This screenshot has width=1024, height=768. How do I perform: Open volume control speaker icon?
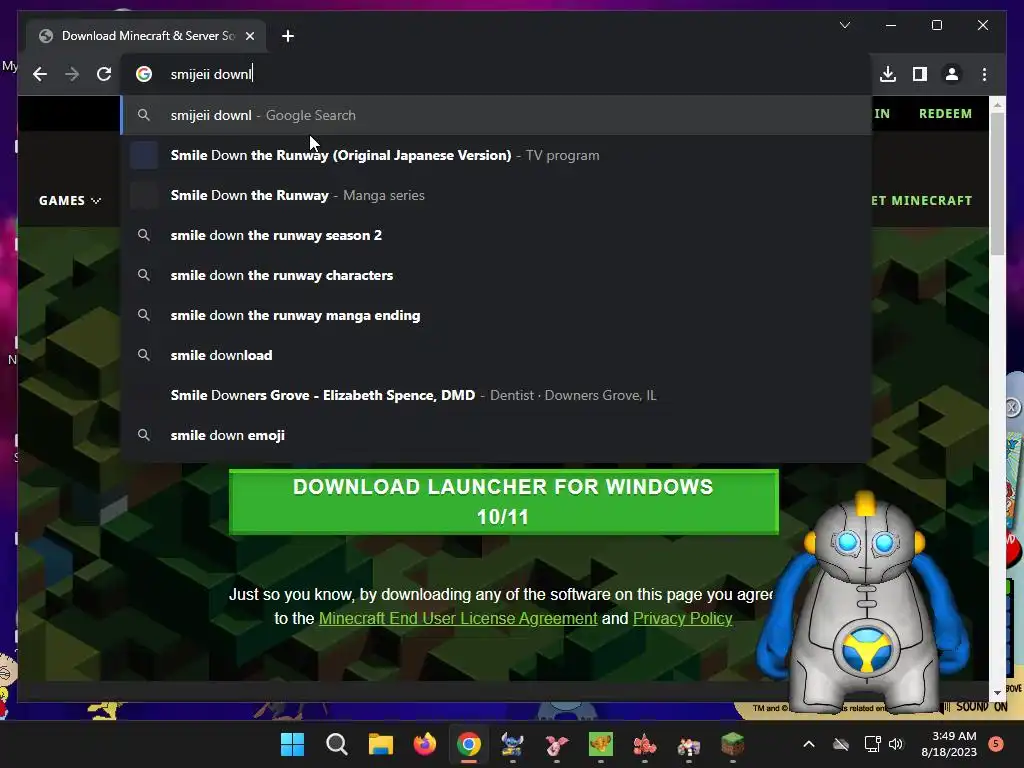[895, 744]
